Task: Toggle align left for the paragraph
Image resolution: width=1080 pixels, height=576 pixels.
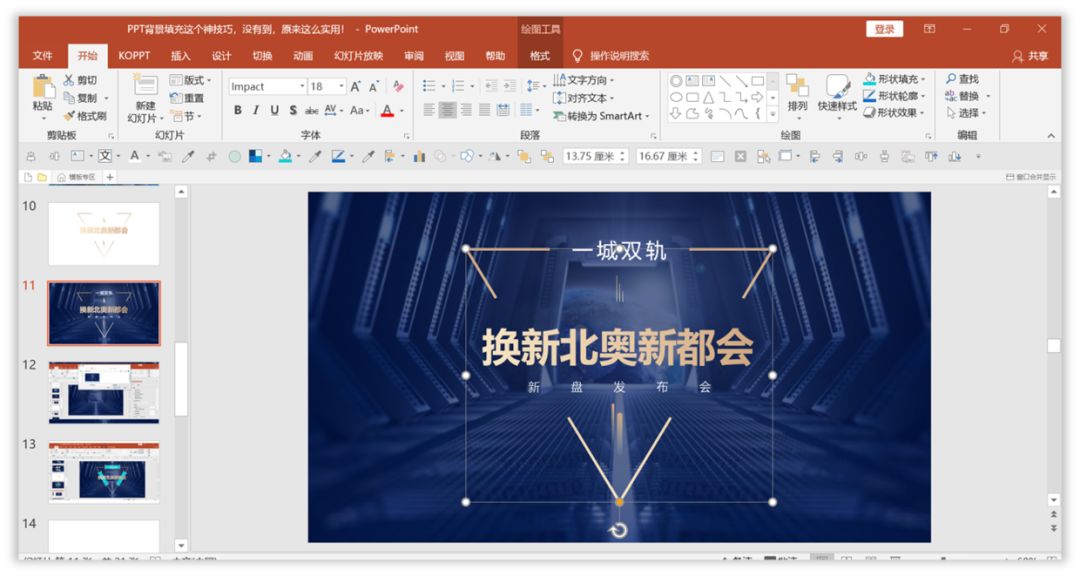Action: coord(428,110)
